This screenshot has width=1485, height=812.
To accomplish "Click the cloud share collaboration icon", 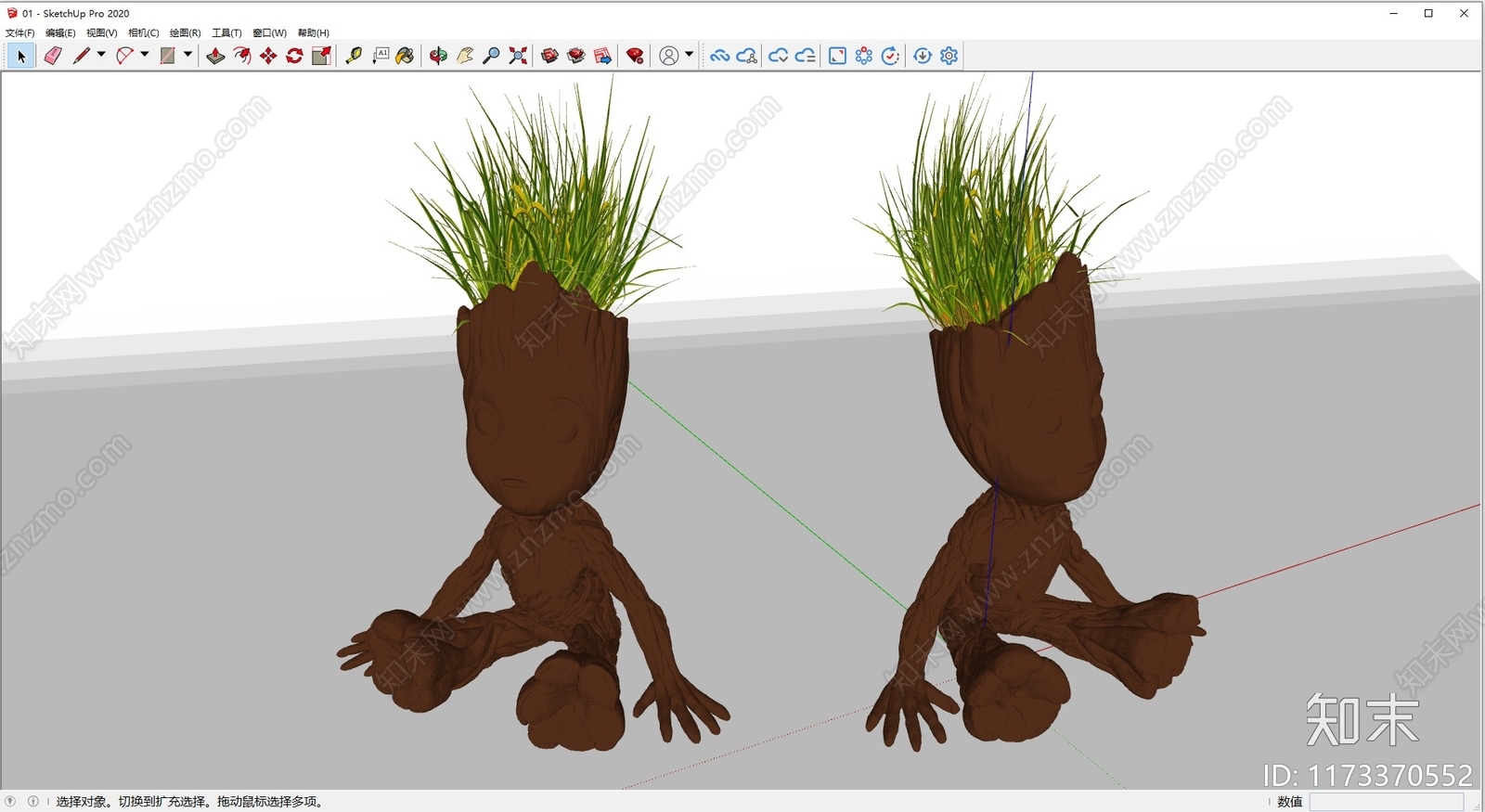I will coord(746,57).
